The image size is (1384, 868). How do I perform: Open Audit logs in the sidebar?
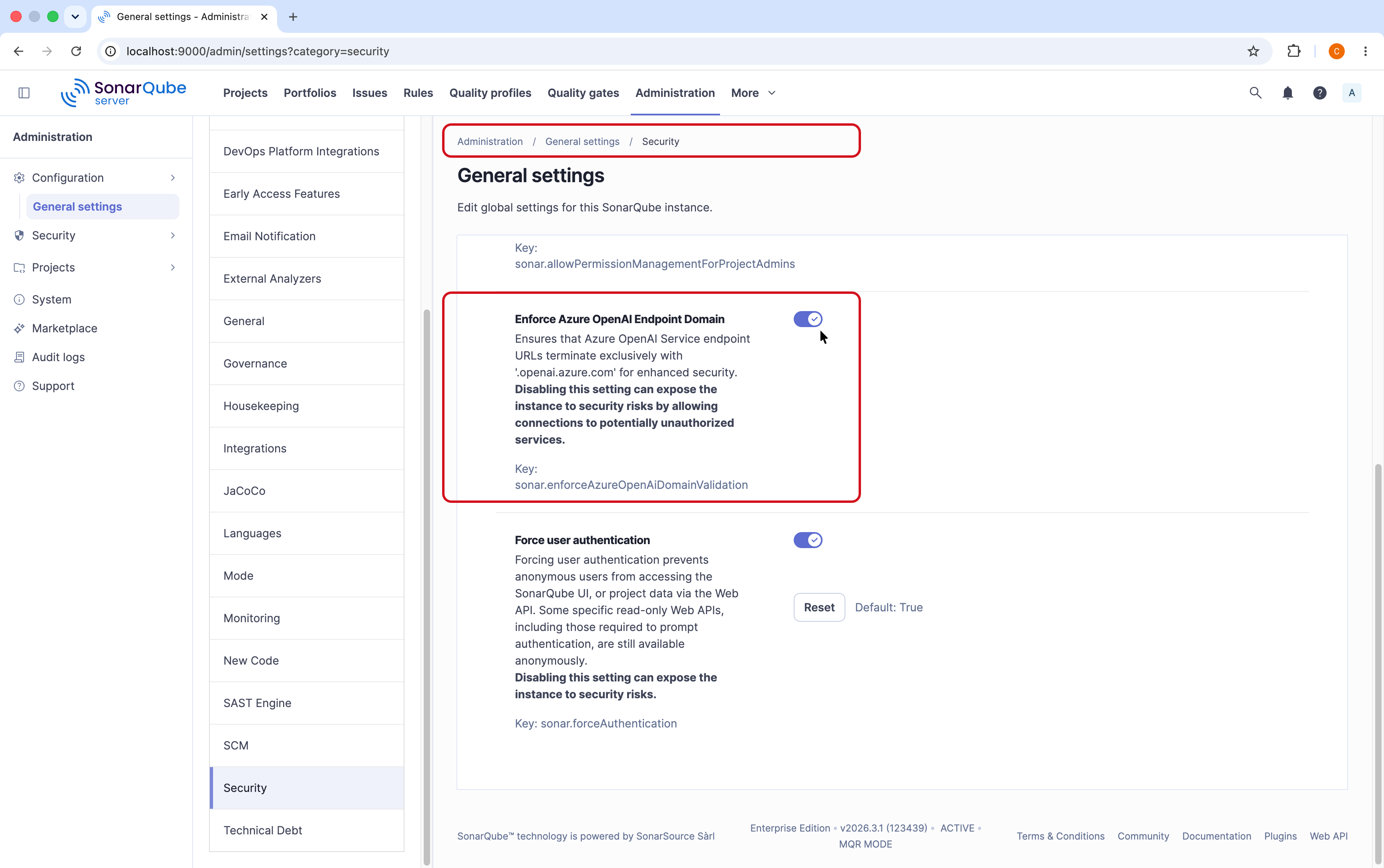96,357
